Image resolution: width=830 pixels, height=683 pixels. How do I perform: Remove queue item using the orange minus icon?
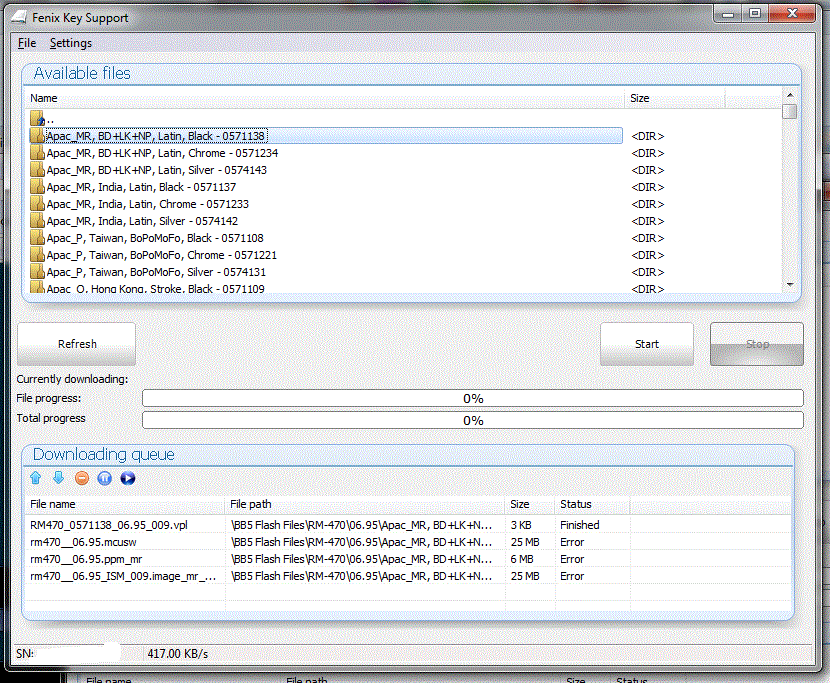pyautogui.click(x=82, y=478)
